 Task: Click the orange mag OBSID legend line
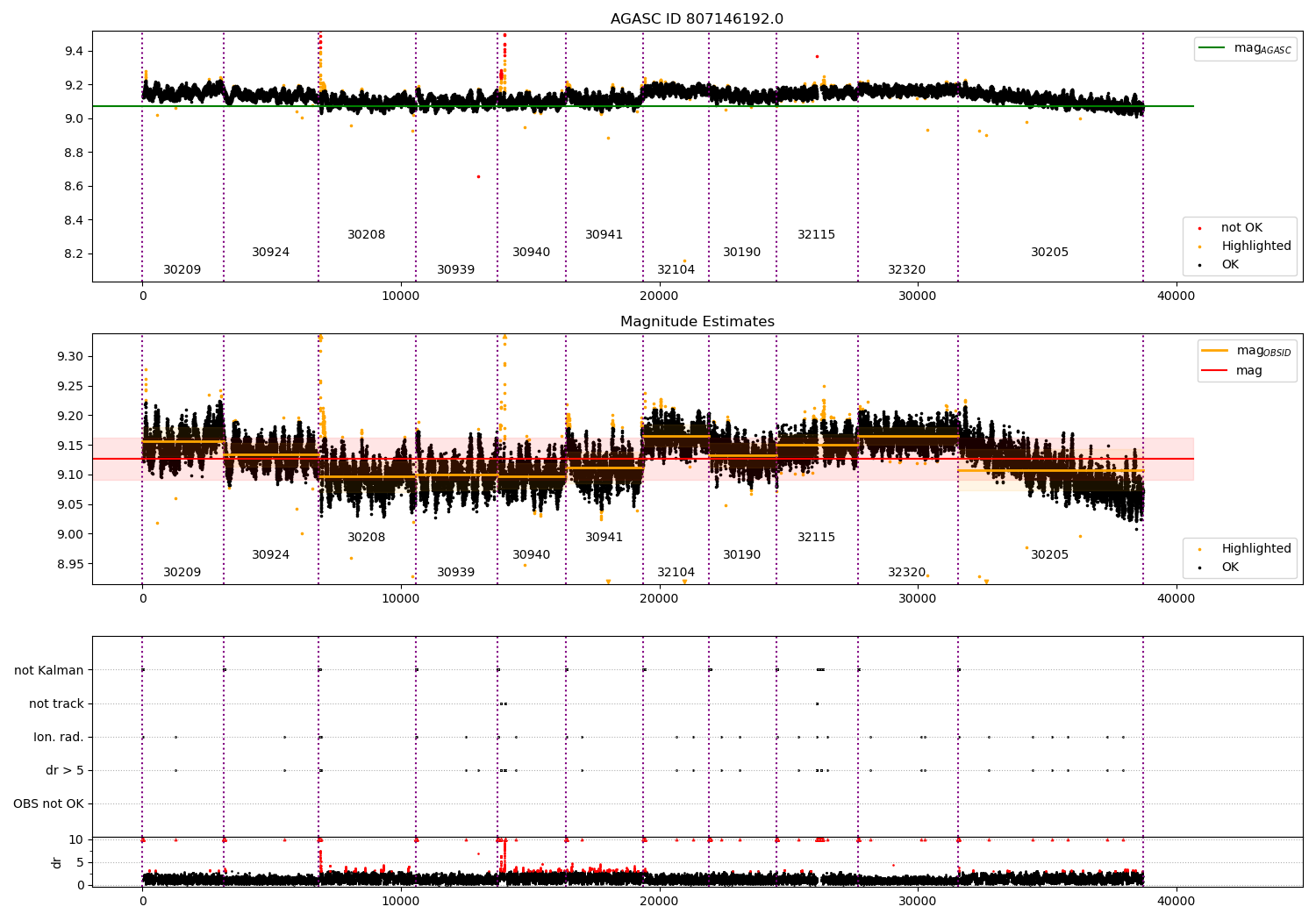click(x=1215, y=351)
